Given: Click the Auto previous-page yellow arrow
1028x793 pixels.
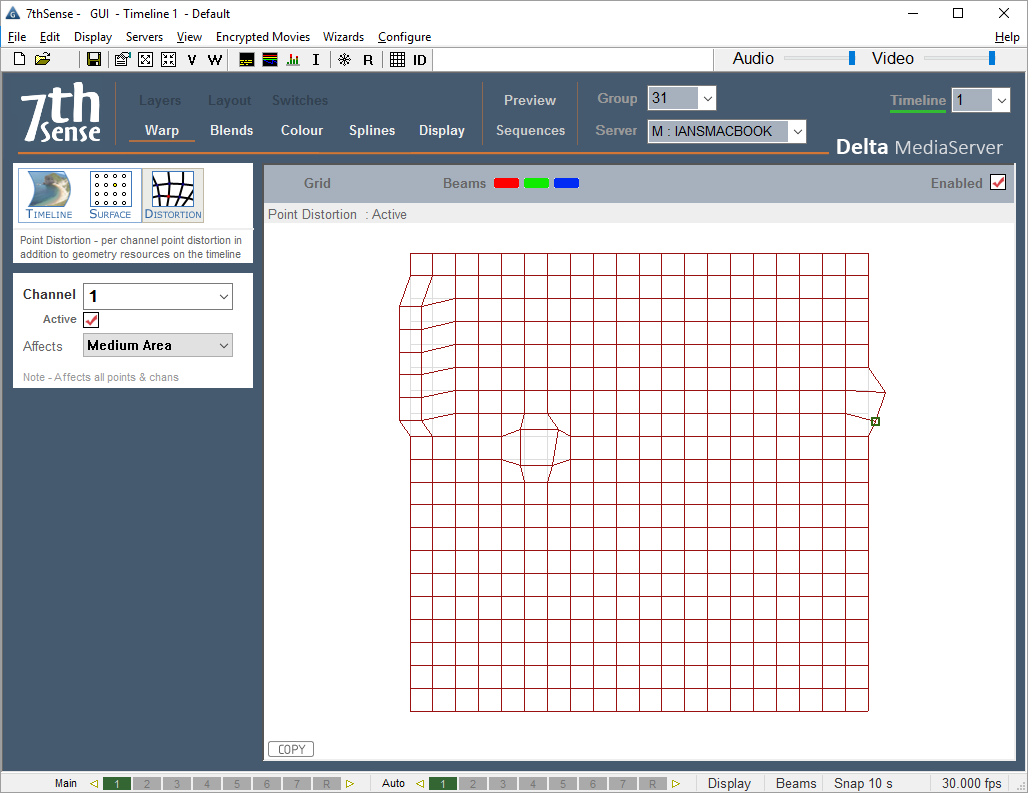Looking at the screenshot, I should [x=420, y=783].
